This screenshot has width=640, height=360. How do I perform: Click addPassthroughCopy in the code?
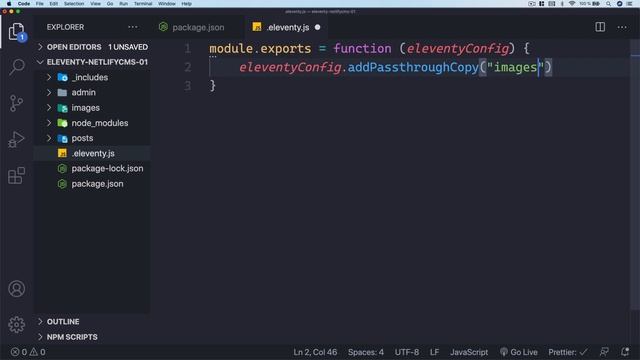point(413,67)
